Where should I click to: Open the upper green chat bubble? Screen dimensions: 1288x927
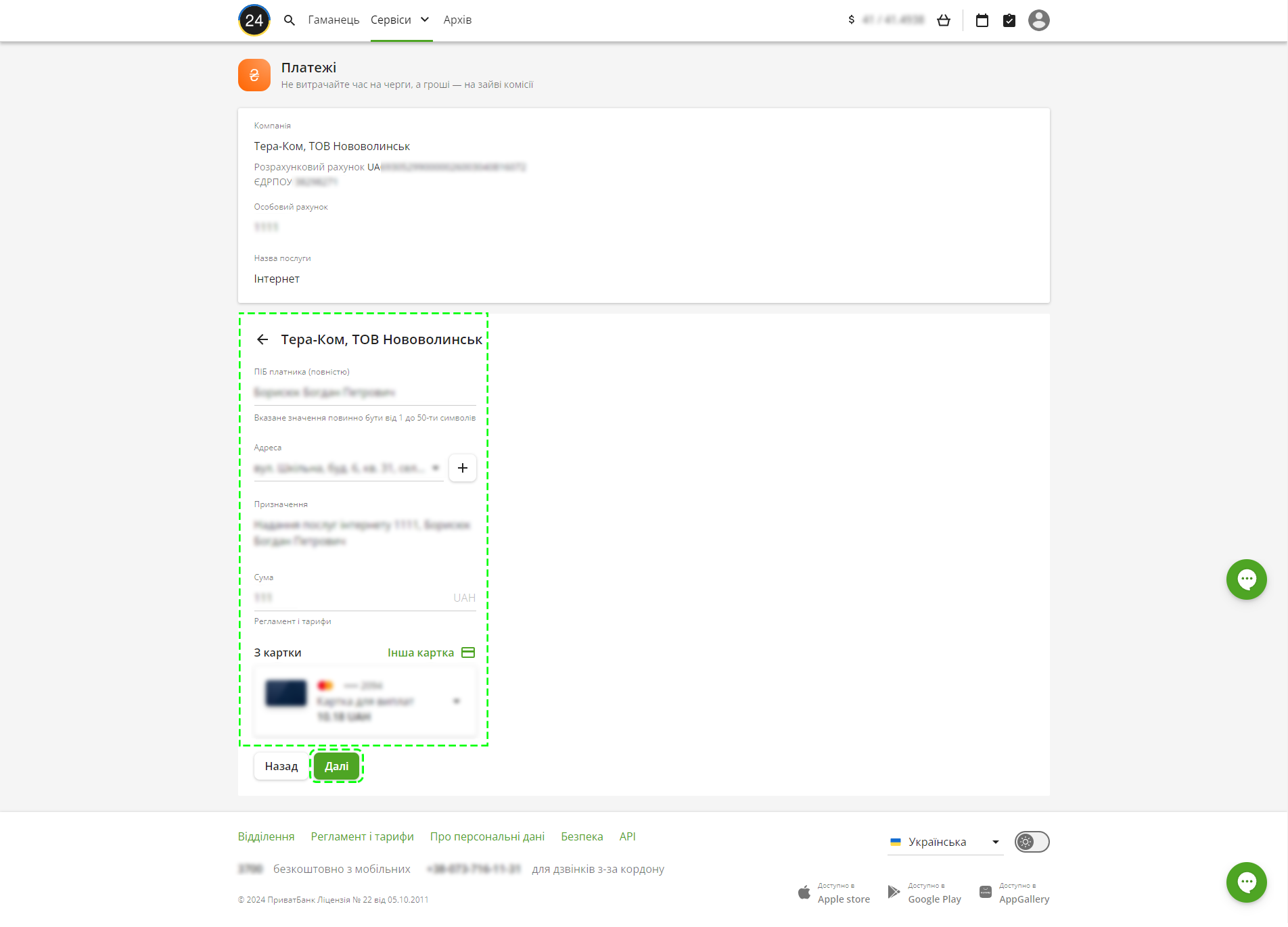tap(1247, 579)
